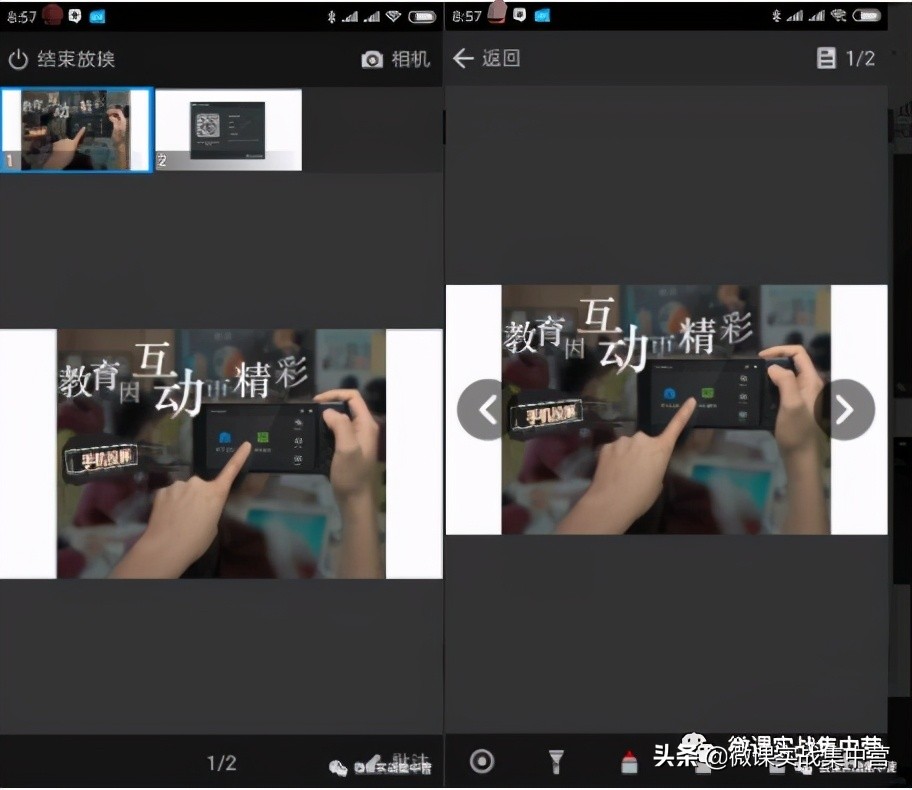Tap 结束放映 to end the slideshow
912x790 pixels.
point(62,59)
